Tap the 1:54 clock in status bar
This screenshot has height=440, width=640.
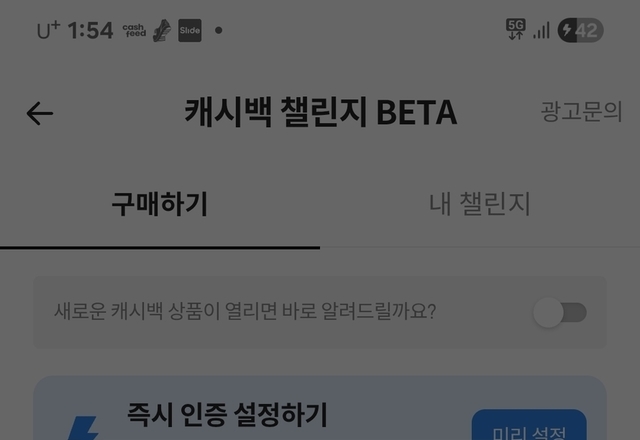[90, 31]
